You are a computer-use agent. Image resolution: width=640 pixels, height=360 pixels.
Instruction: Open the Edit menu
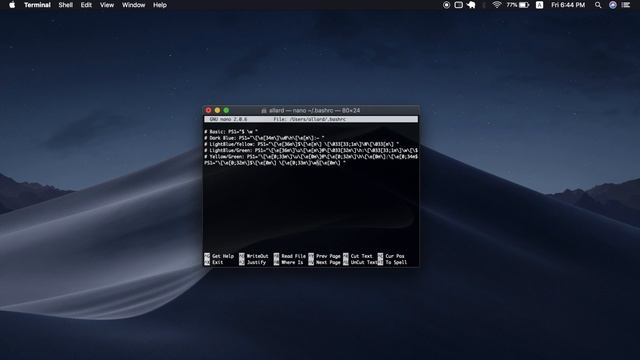[x=86, y=5]
